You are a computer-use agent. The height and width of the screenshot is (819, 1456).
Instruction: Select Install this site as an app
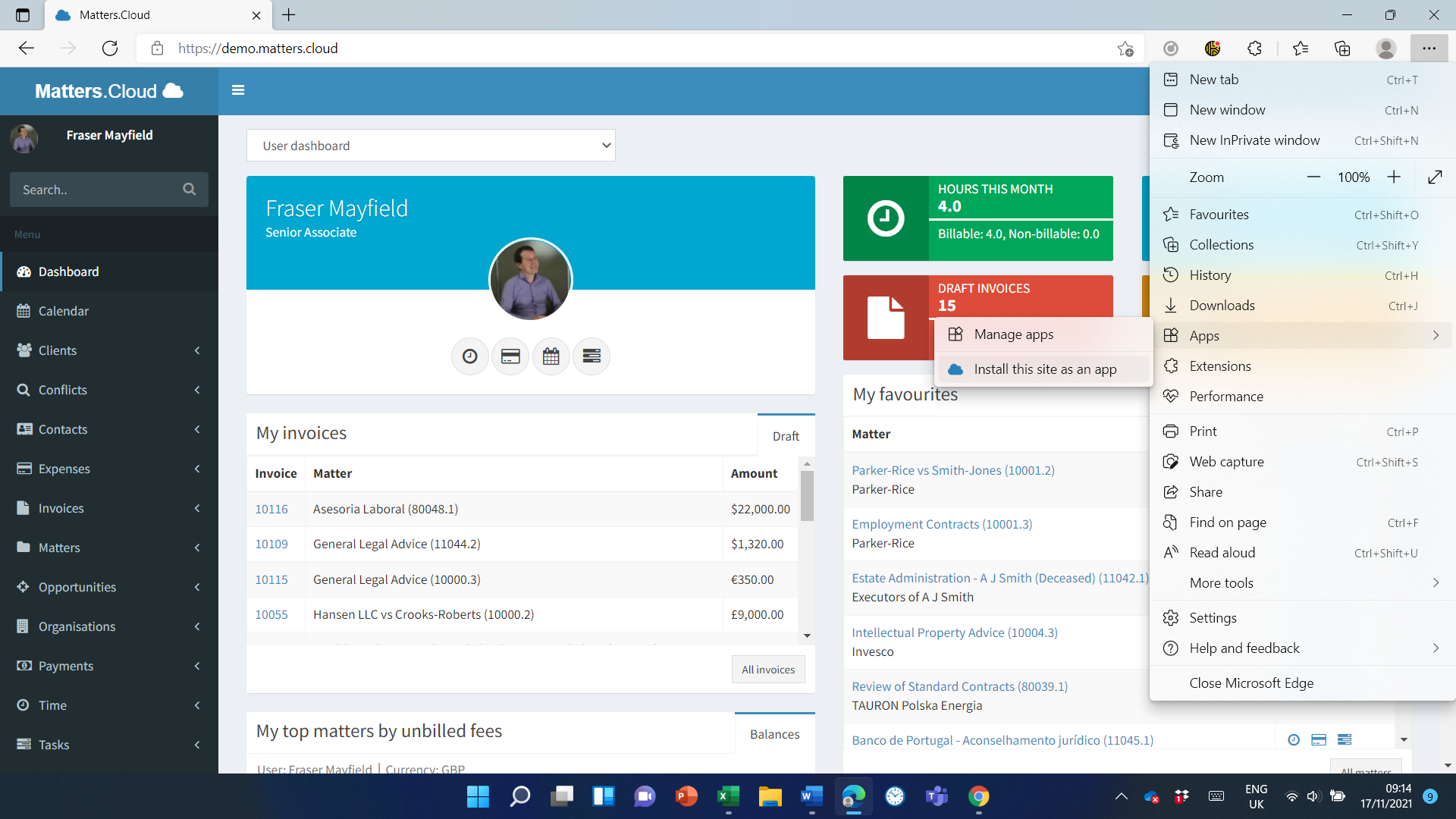(x=1045, y=369)
